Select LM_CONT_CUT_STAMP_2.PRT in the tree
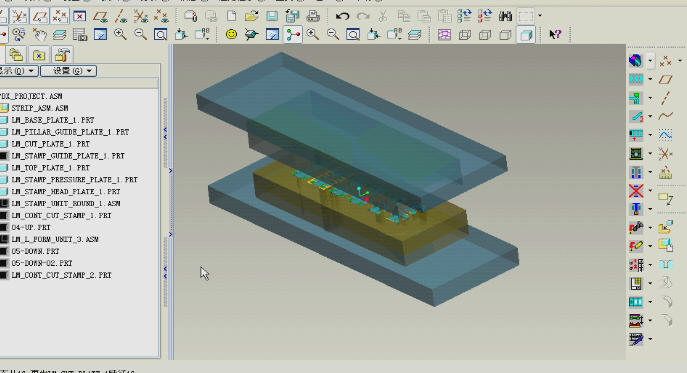Viewport: 687px width, 373px height. [61, 275]
